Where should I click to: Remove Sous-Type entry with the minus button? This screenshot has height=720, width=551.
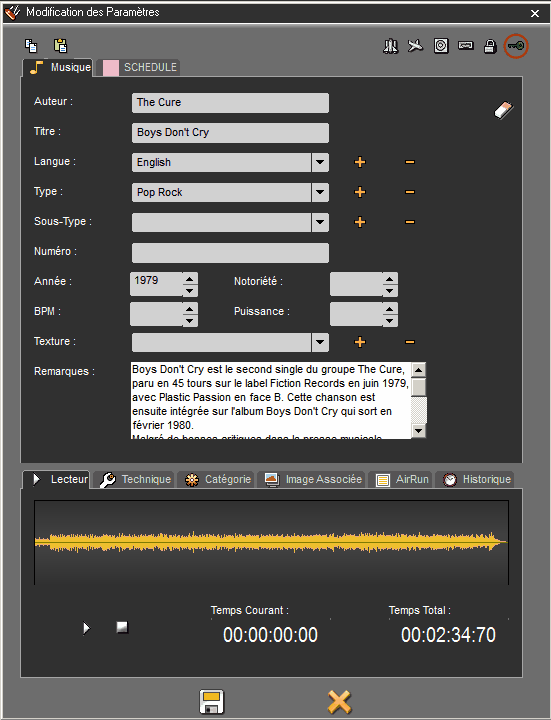[410, 222]
